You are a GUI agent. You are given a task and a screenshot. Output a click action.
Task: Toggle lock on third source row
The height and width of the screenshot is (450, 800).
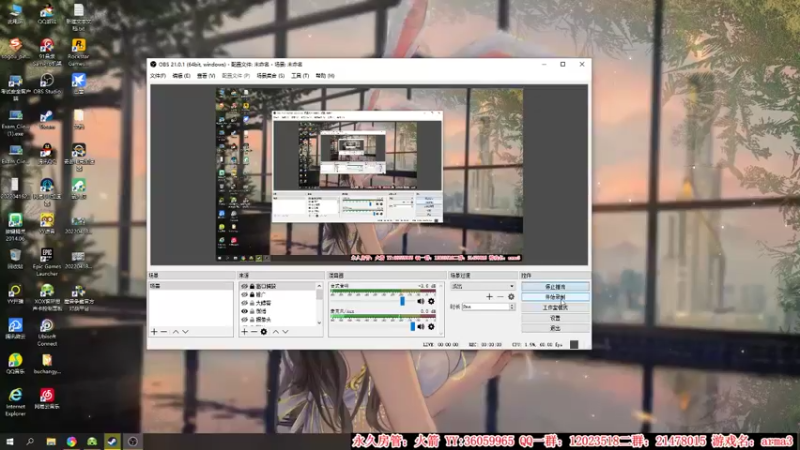[x=252, y=303]
